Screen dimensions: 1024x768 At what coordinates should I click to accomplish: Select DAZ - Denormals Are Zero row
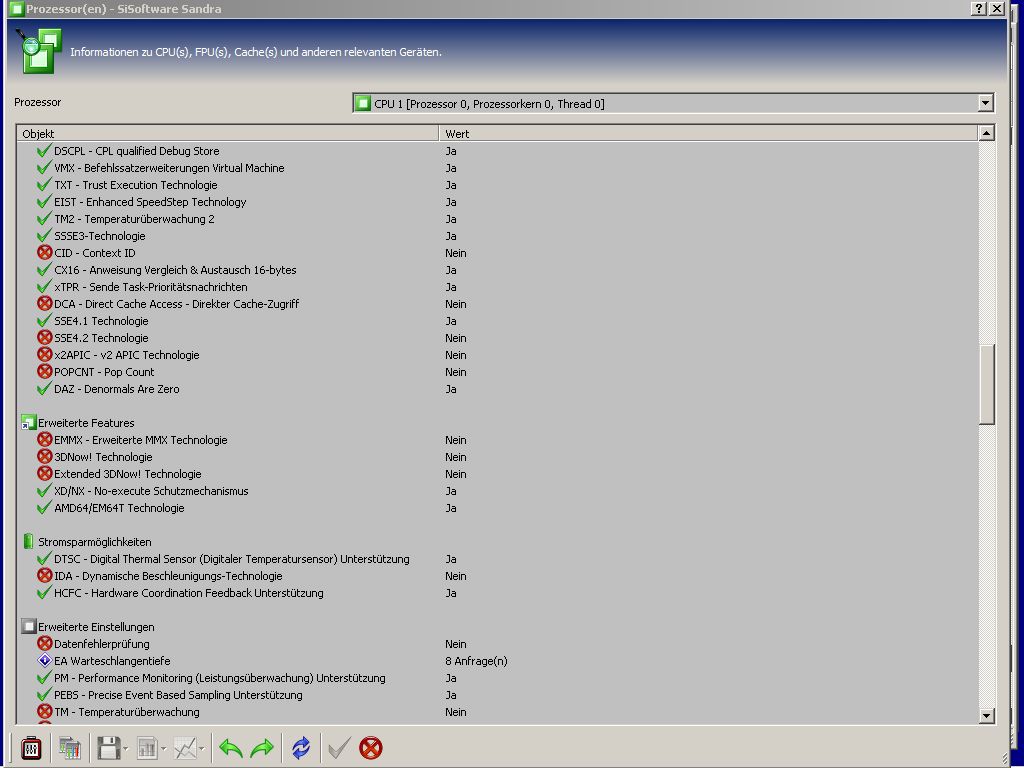click(116, 389)
